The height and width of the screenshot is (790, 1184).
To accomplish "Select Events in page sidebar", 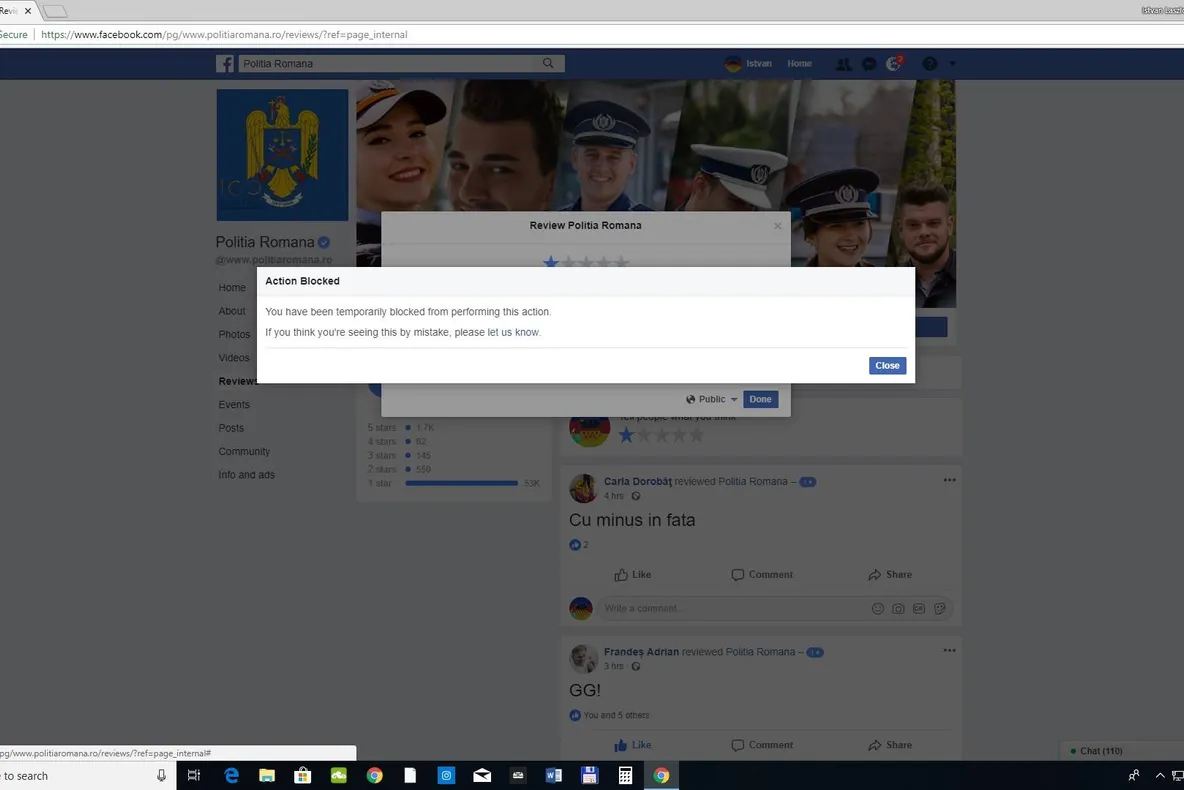I will (x=233, y=405).
